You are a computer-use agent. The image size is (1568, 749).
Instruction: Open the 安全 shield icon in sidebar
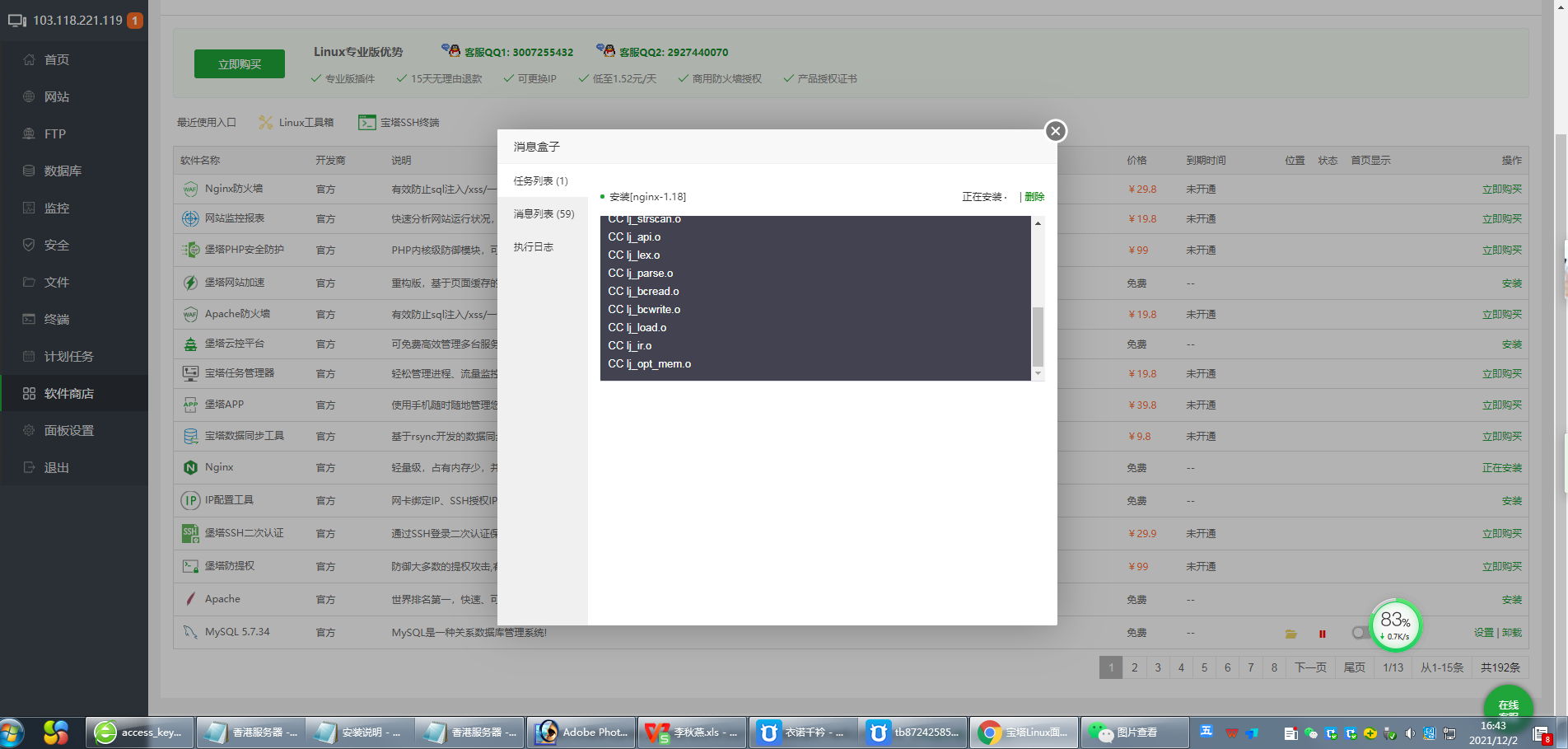click(29, 245)
